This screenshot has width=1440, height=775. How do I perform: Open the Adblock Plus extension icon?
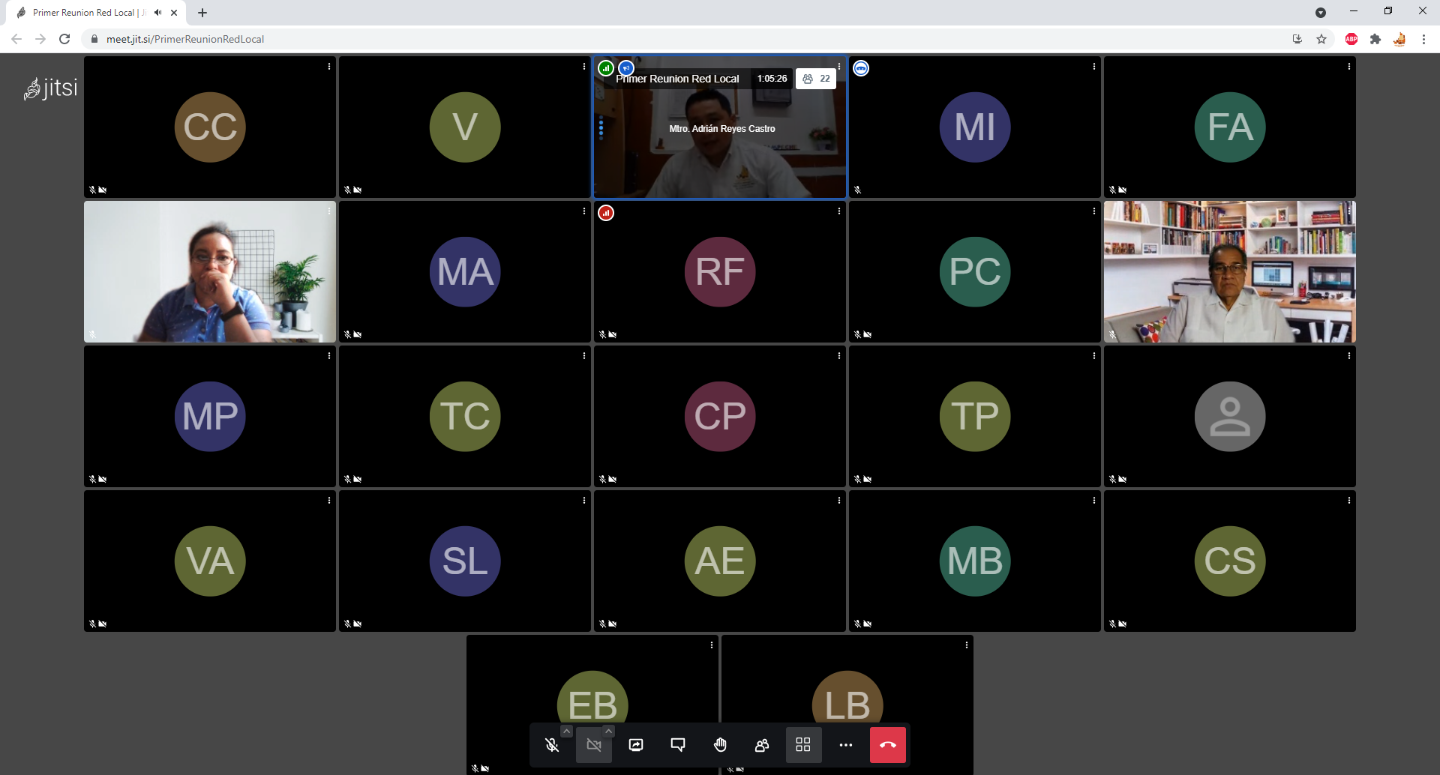point(1351,39)
